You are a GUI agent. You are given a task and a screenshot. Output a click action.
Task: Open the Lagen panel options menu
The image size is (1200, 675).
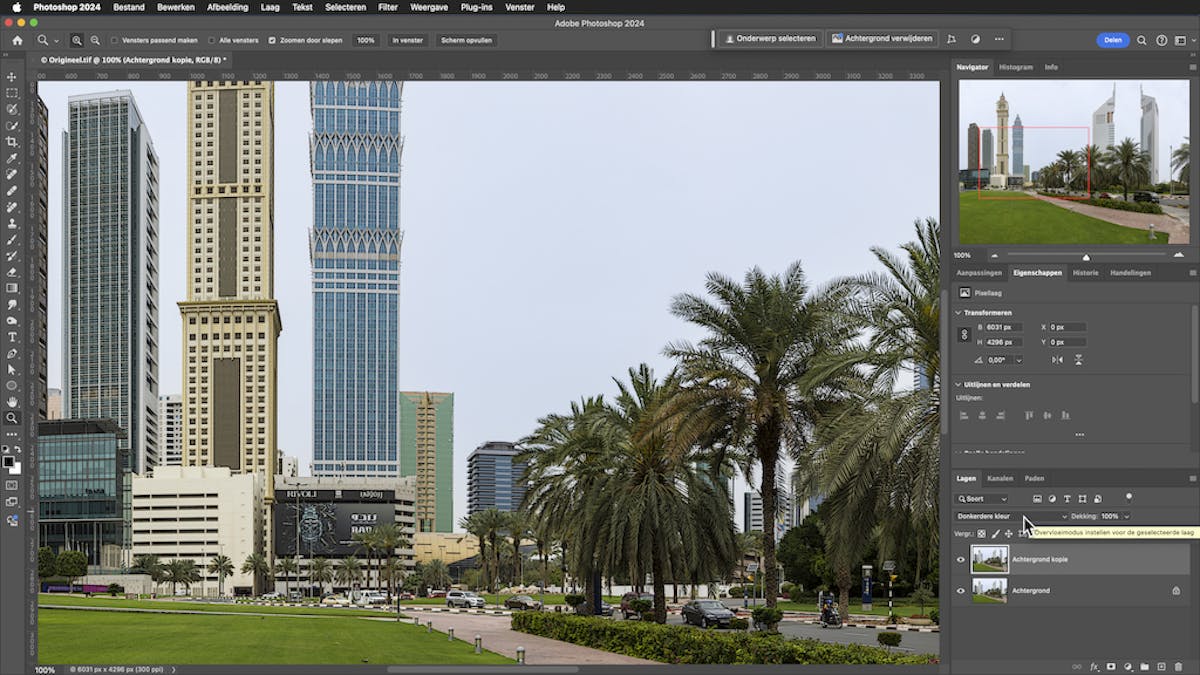pyautogui.click(x=1191, y=478)
